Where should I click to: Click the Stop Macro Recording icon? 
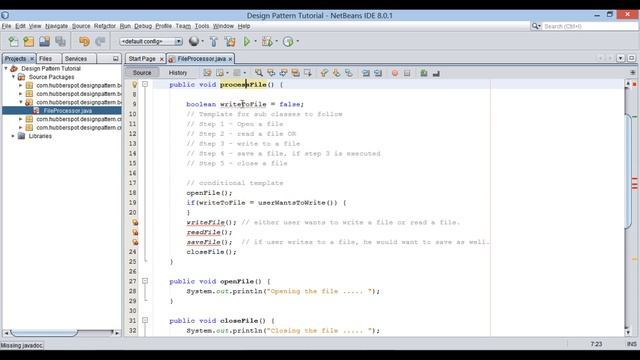[x=407, y=73]
